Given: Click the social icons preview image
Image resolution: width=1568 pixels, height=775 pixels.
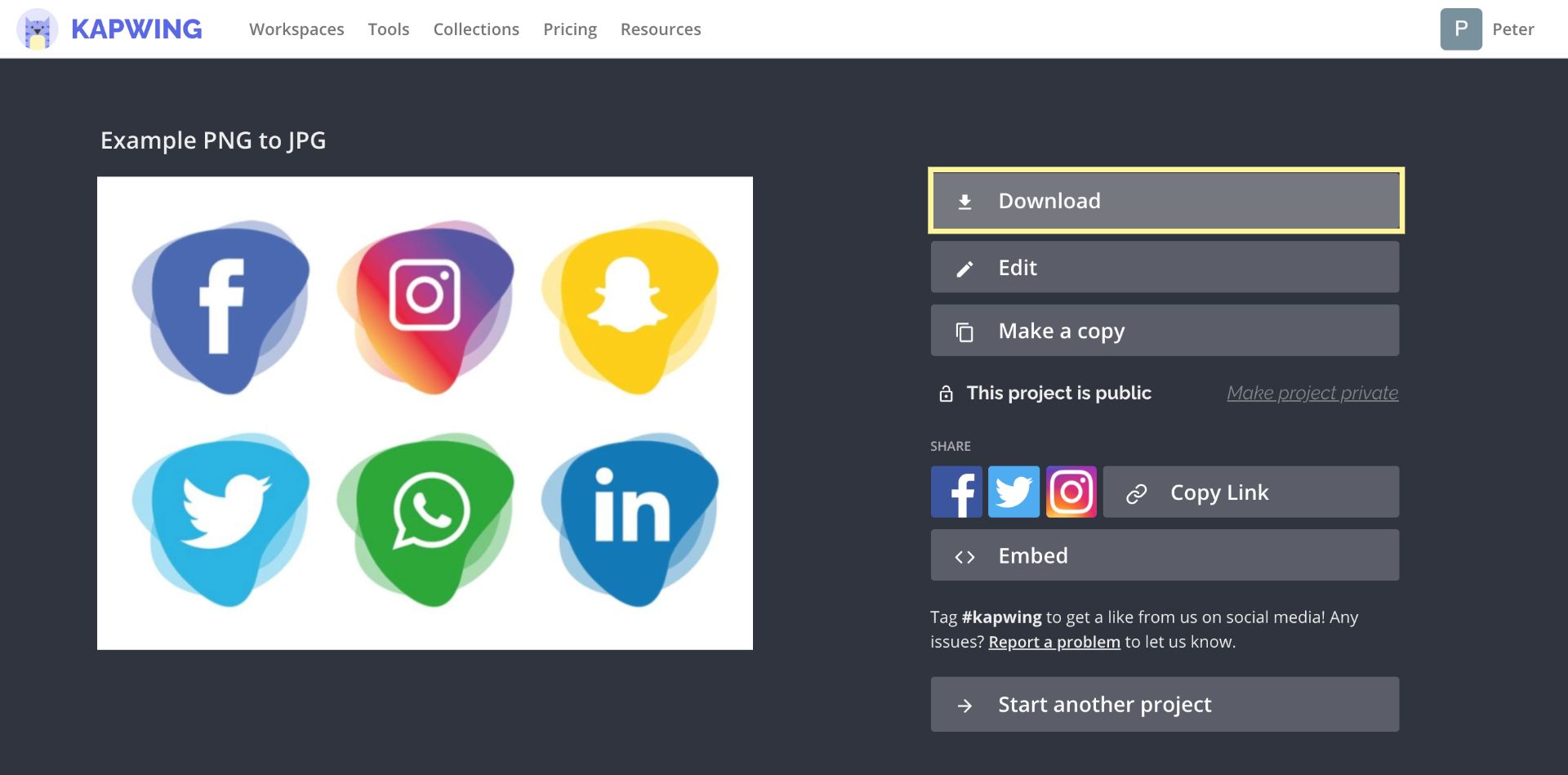Looking at the screenshot, I should pyautogui.click(x=425, y=413).
